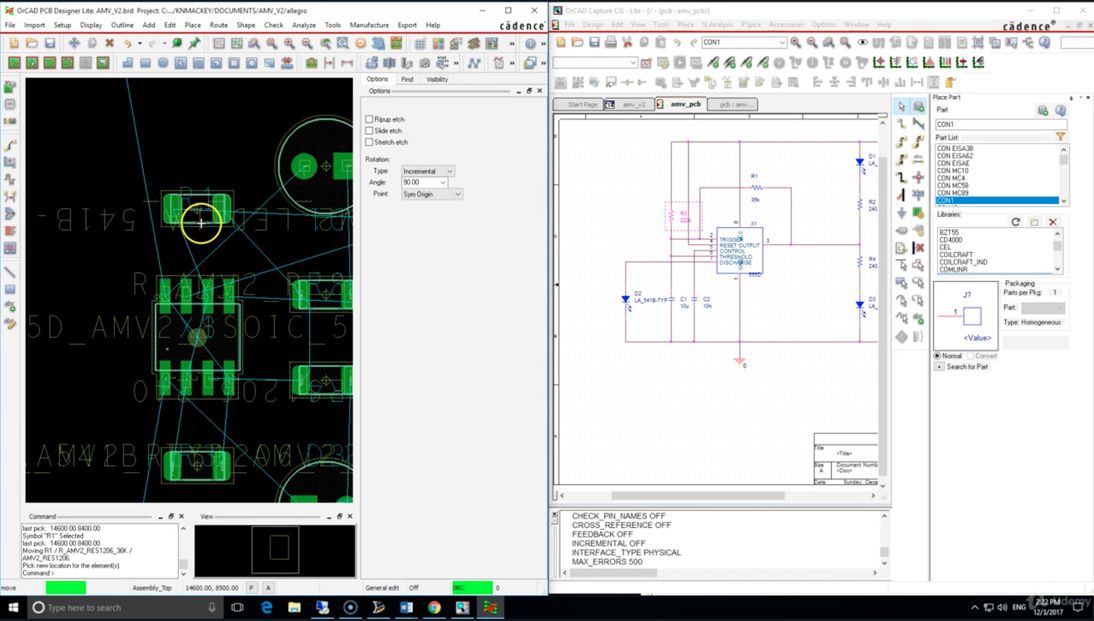Click the schematic horizontal scrollbar
The height and width of the screenshot is (621, 1094).
coord(698,496)
